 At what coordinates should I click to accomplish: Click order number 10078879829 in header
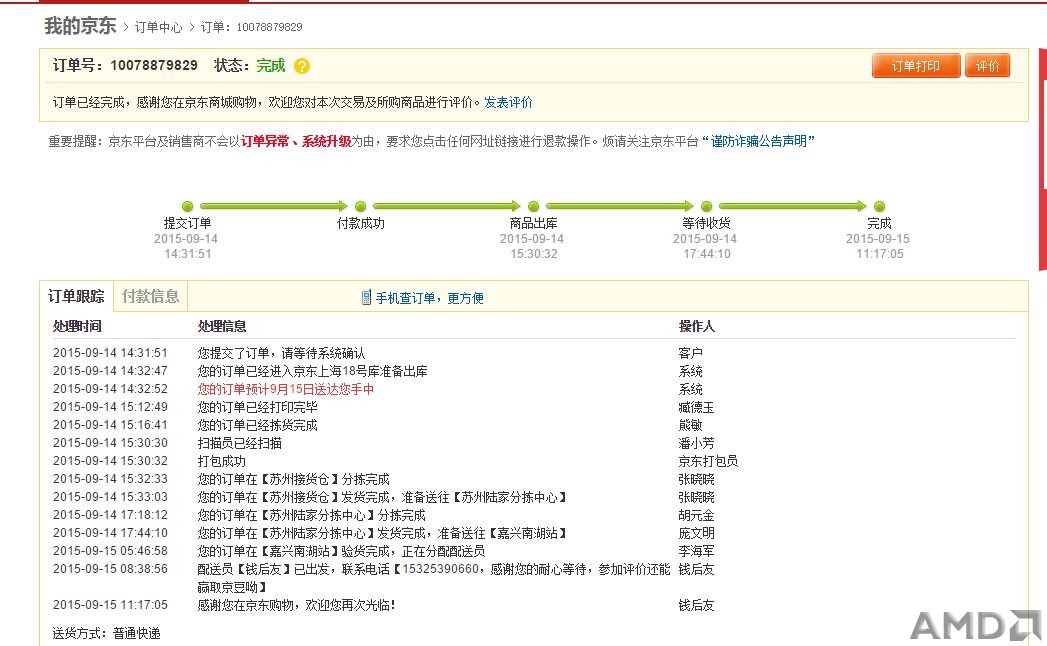click(154, 65)
